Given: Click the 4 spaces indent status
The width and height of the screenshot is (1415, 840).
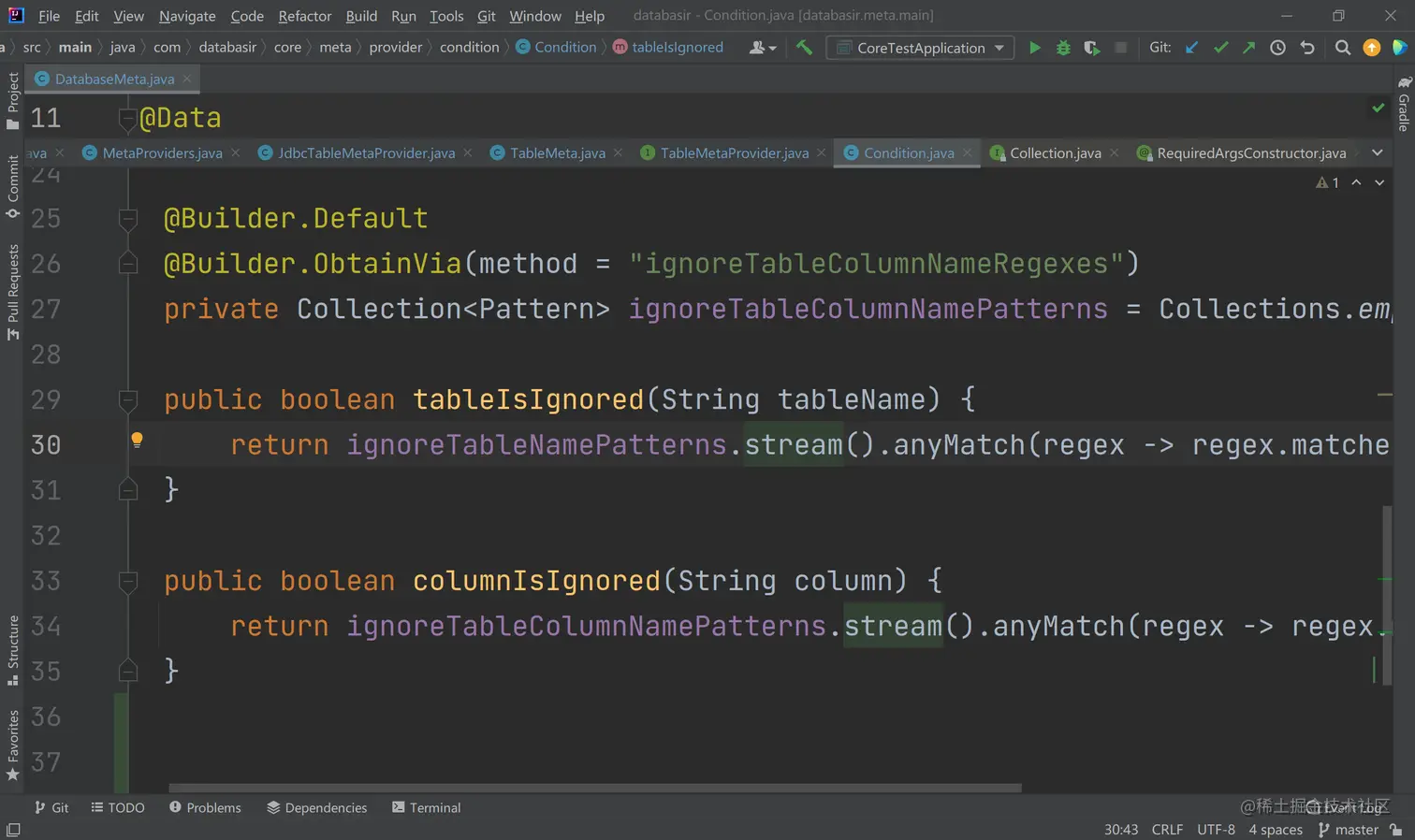Looking at the screenshot, I should tap(1276, 830).
